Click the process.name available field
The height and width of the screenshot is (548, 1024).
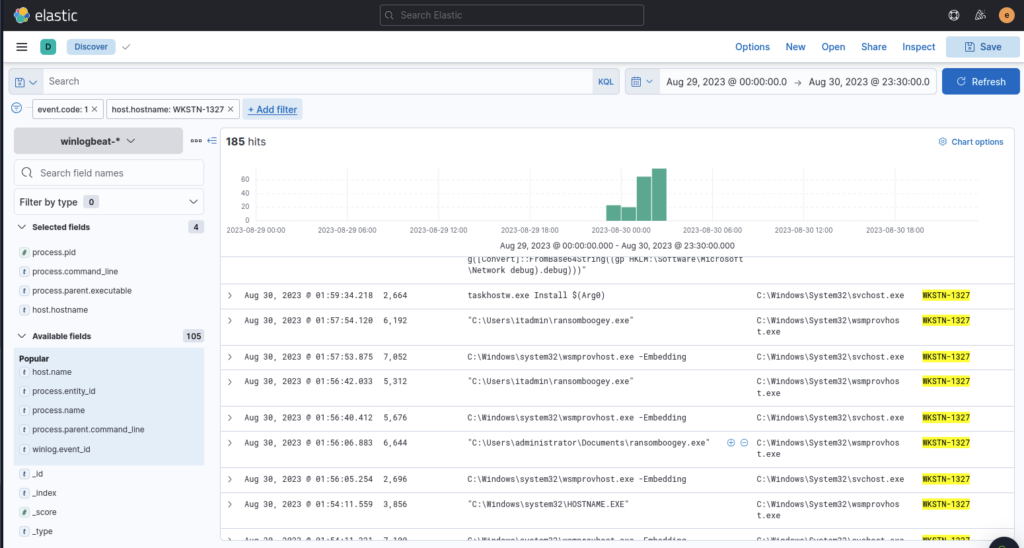pos(58,410)
